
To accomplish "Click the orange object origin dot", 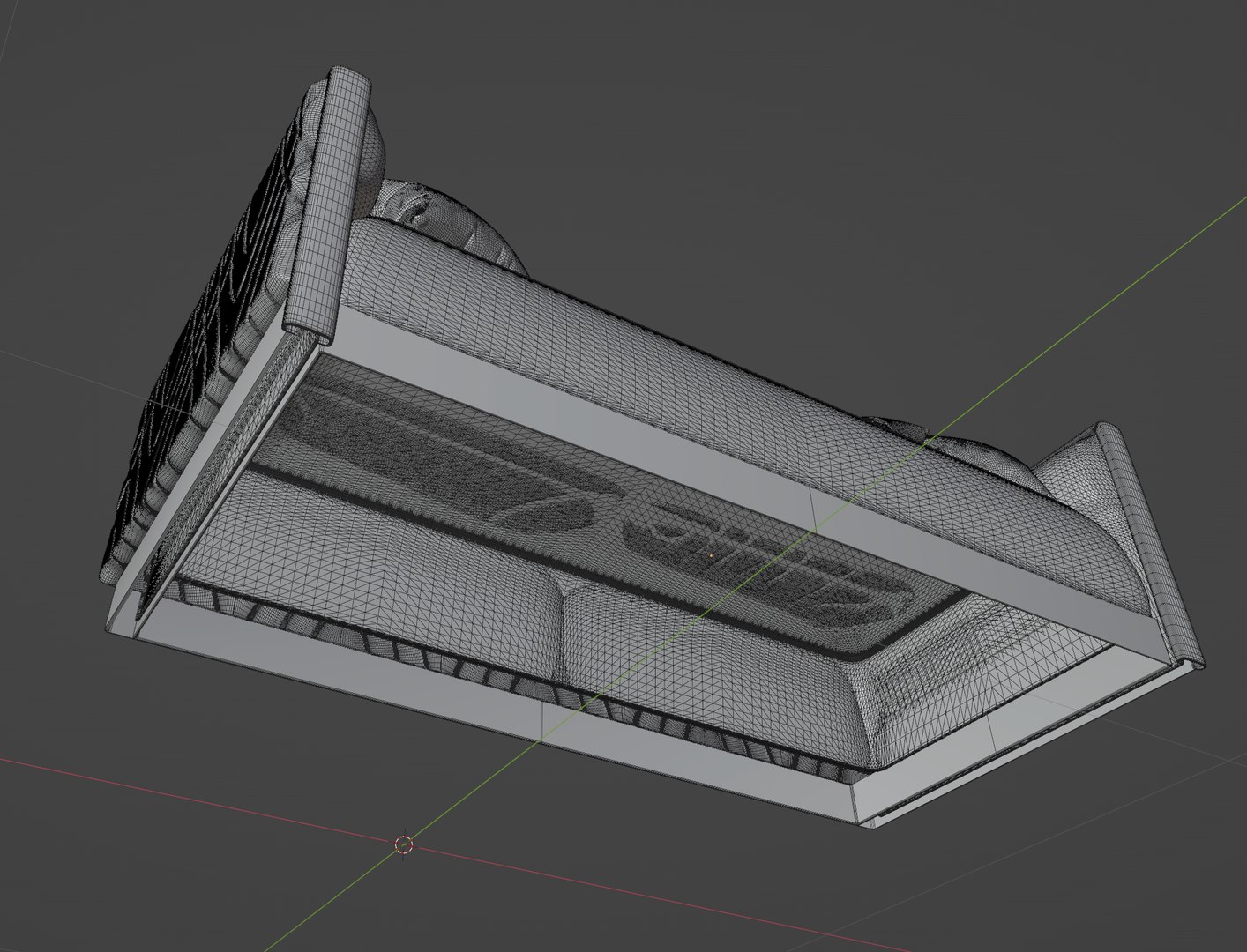I will point(711,555).
